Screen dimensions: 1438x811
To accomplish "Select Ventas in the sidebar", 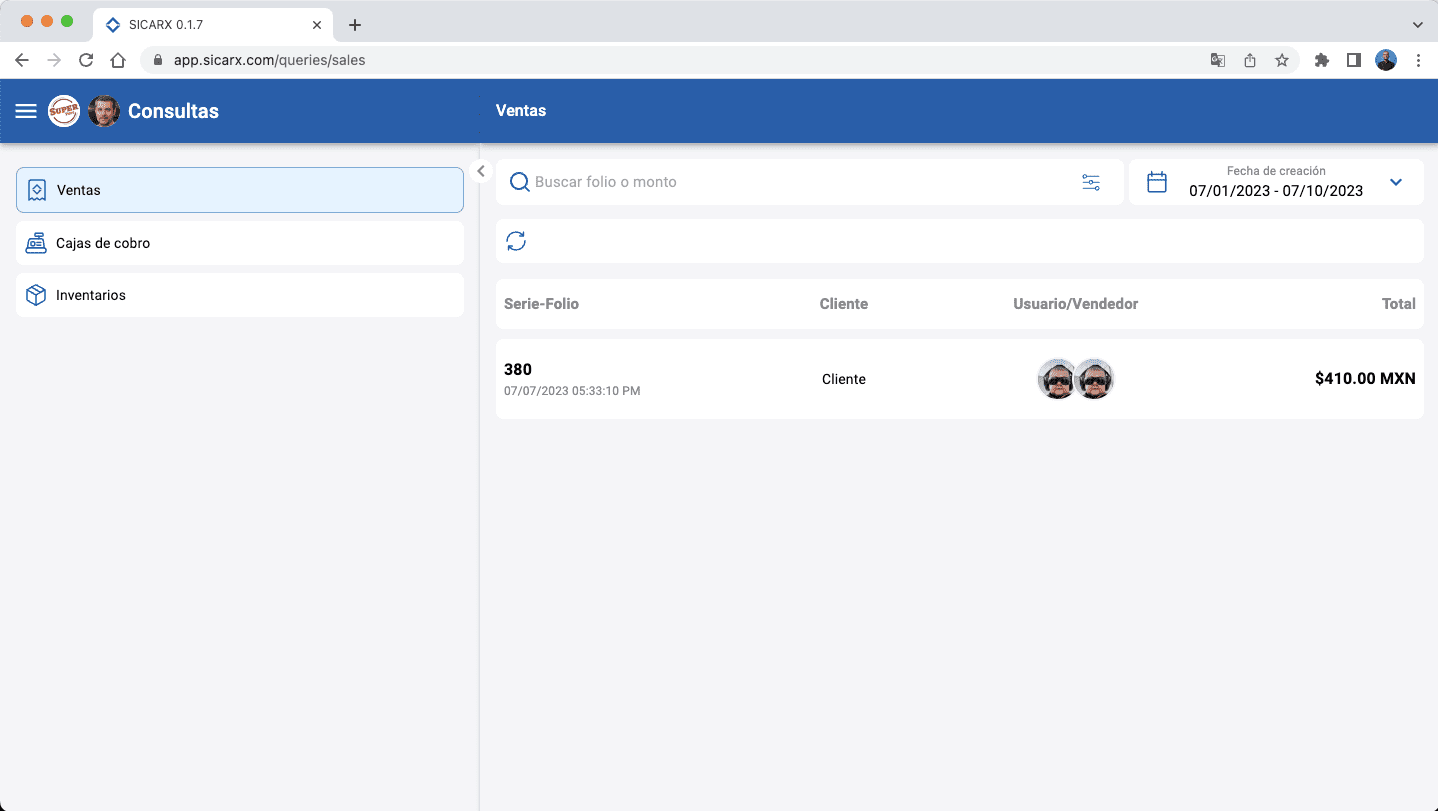I will (240, 190).
